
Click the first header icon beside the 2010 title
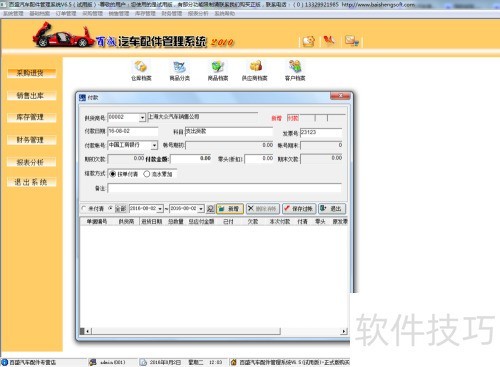pos(308,41)
